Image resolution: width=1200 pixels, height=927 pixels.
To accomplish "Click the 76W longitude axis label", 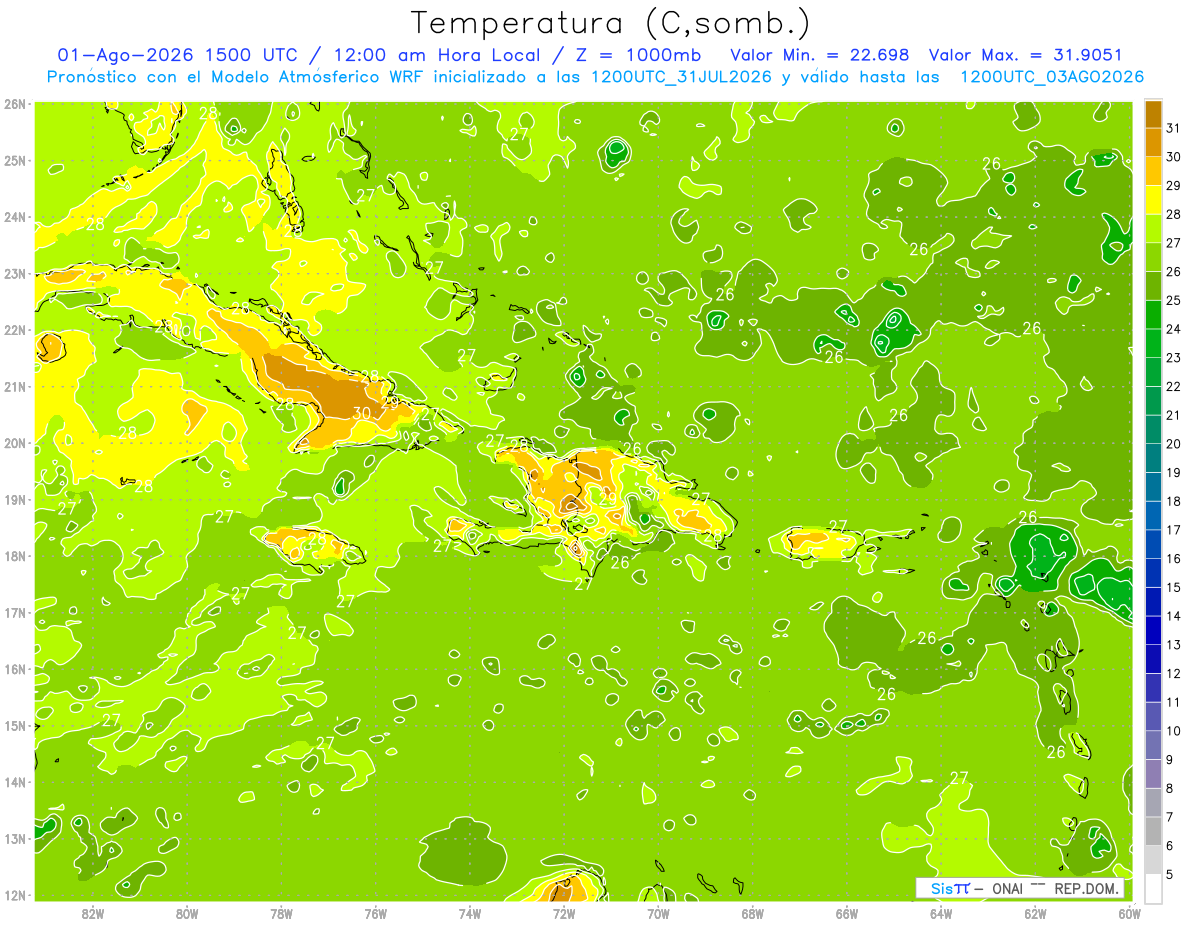I will pyautogui.click(x=375, y=913).
